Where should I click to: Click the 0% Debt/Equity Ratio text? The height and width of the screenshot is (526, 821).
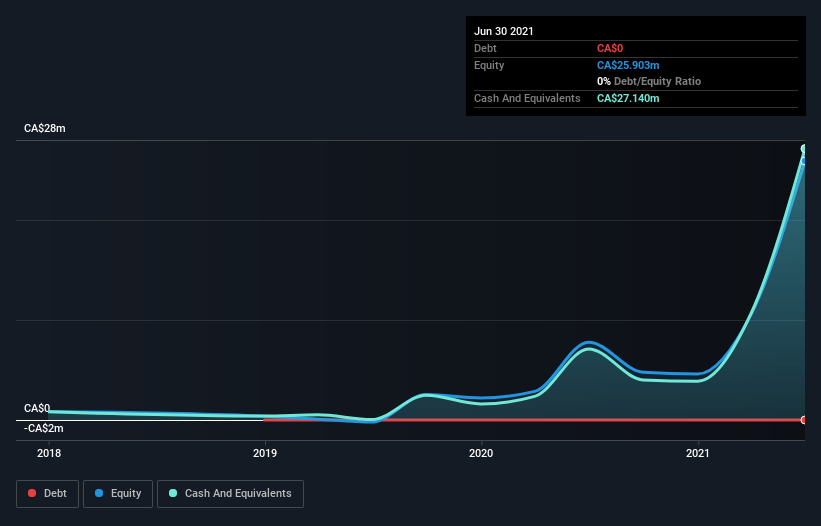coord(649,82)
